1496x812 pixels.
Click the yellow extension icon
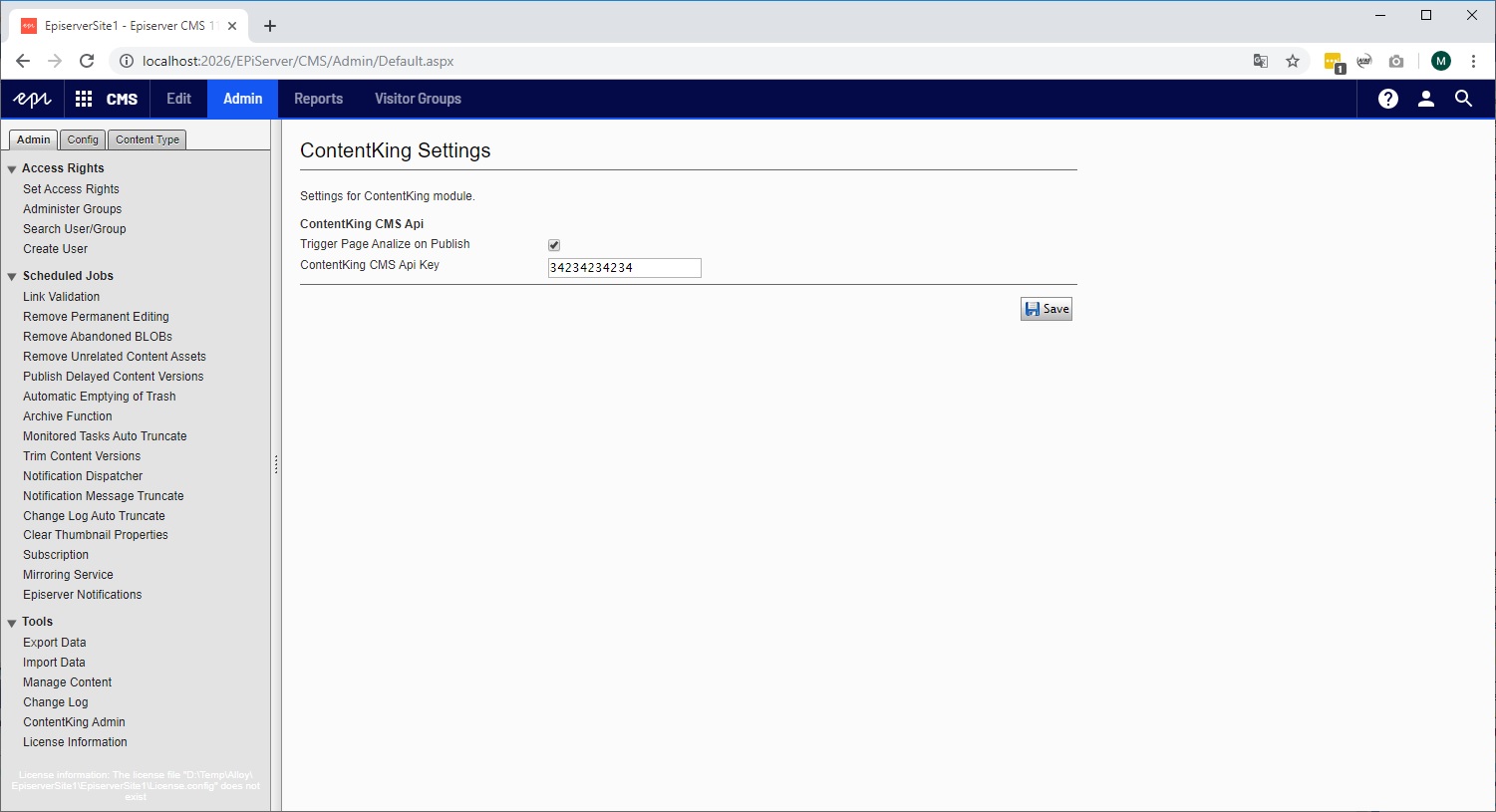(x=1334, y=62)
